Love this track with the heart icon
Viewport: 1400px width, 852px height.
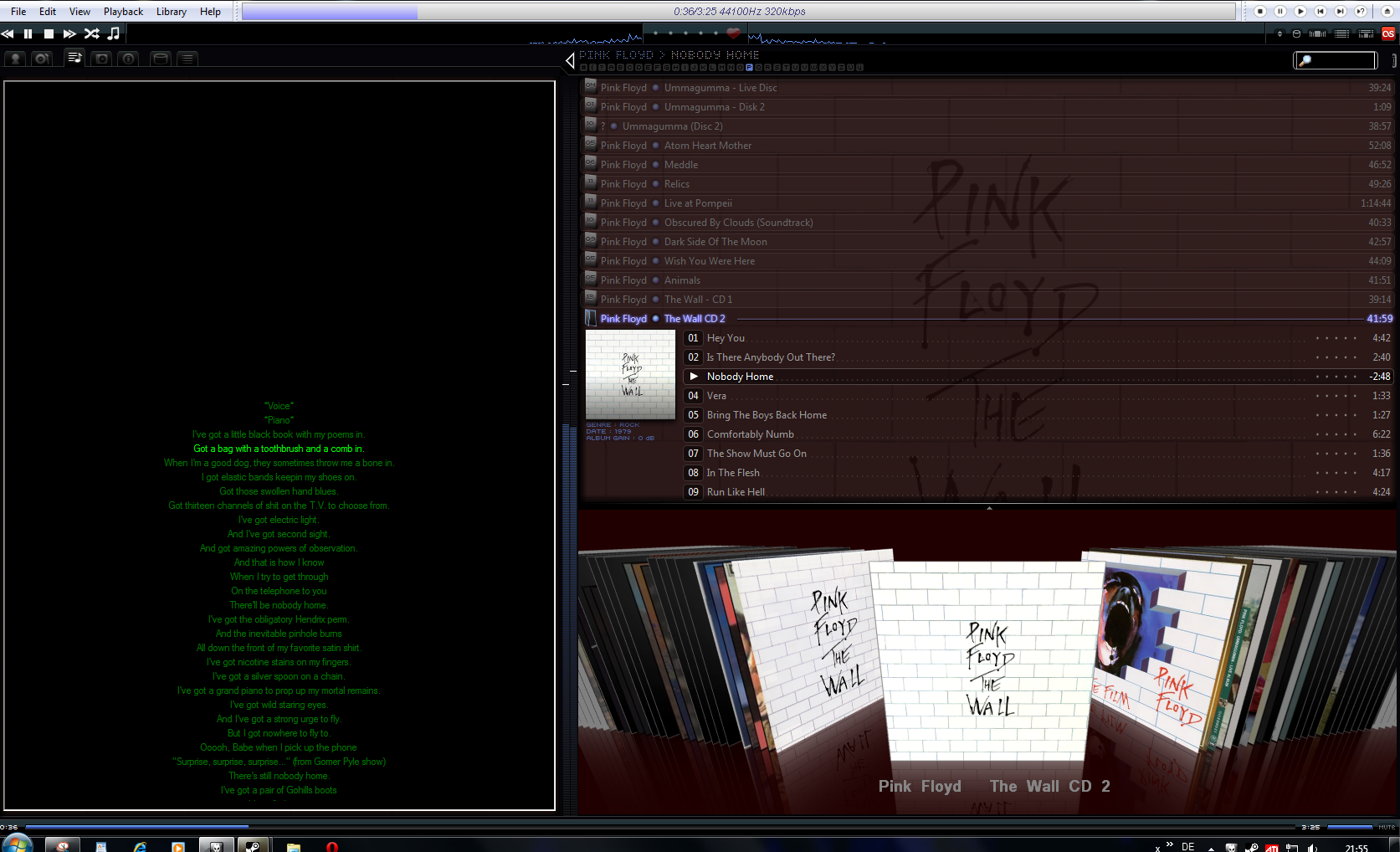[733, 33]
